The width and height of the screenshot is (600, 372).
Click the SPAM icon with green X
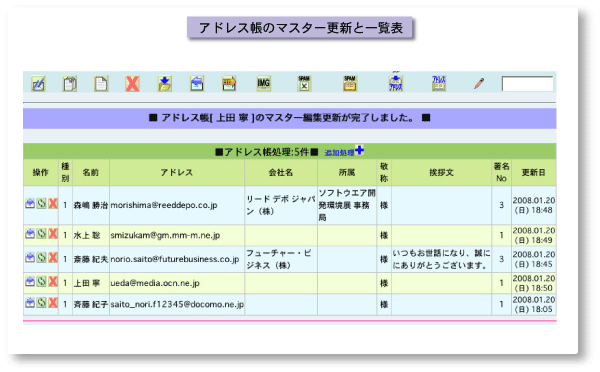coord(304,83)
